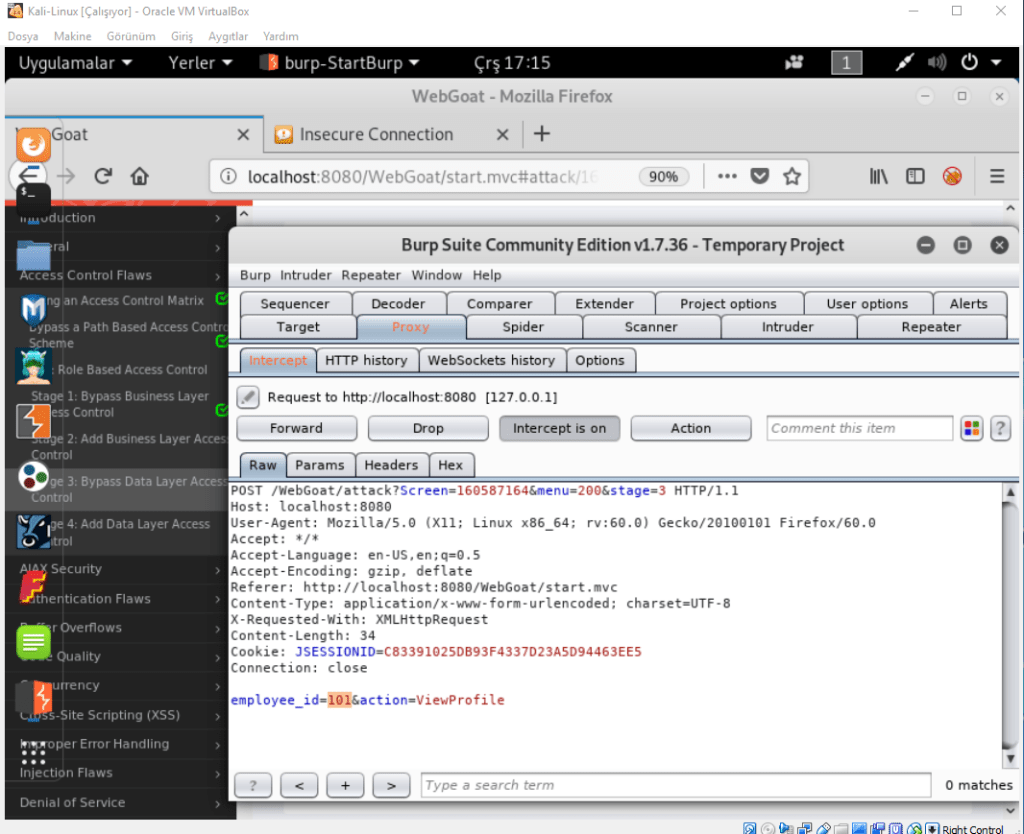The width and height of the screenshot is (1024, 834).
Task: Open the Action menu button
Action: click(x=691, y=428)
